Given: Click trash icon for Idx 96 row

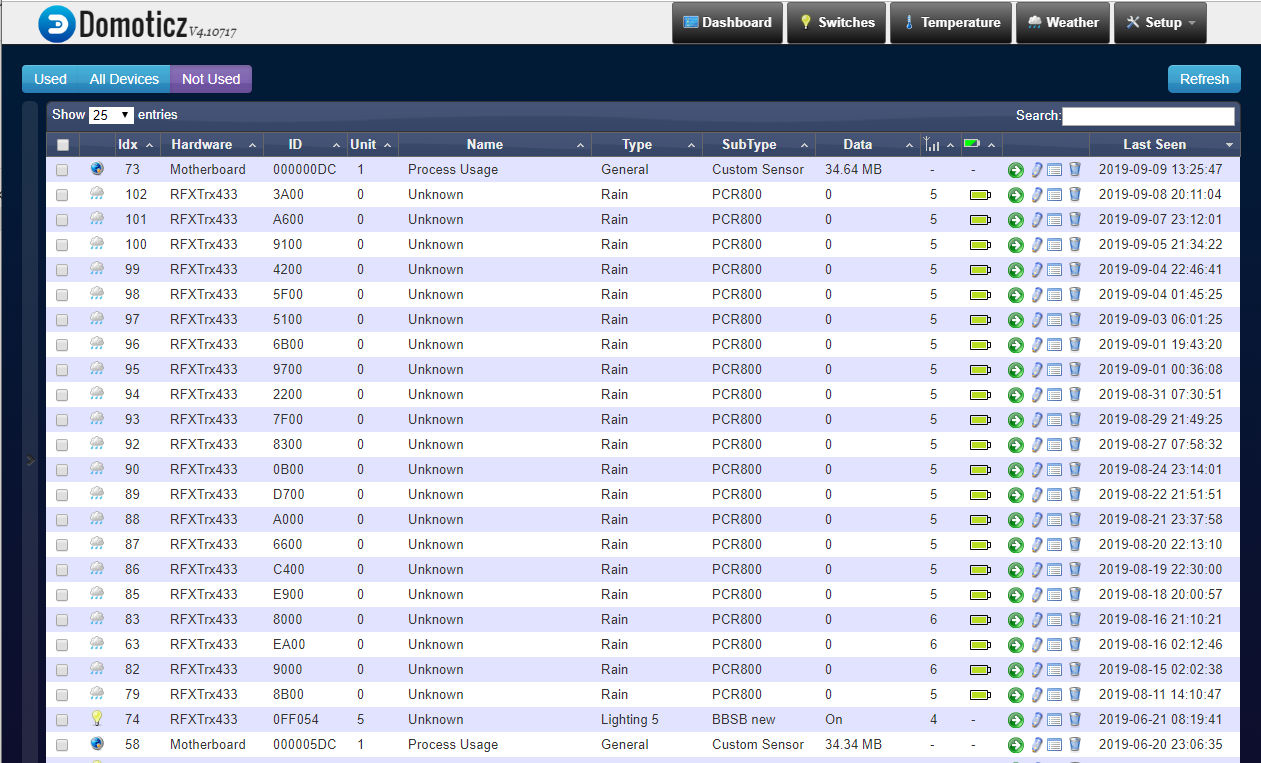Looking at the screenshot, I should 1075,345.
